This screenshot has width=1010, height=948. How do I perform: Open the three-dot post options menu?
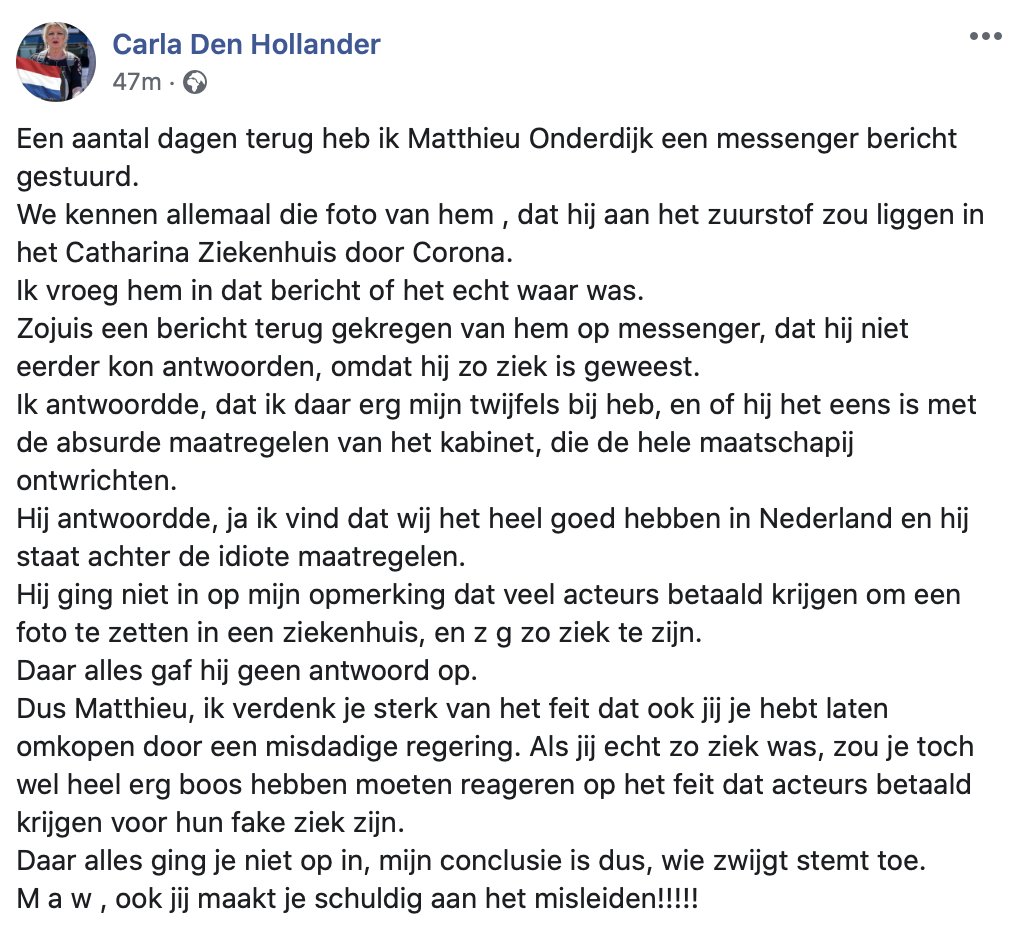986,37
